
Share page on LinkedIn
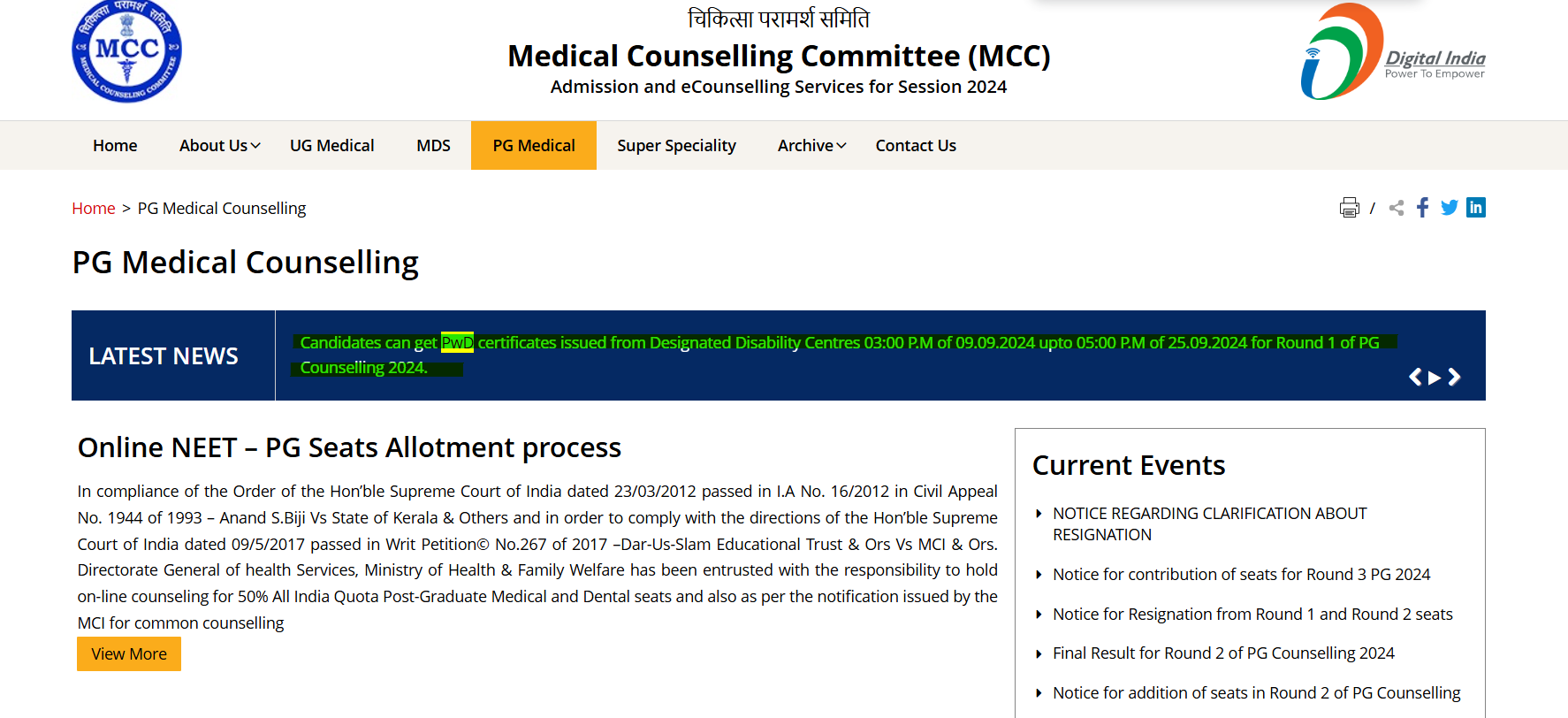[x=1475, y=208]
